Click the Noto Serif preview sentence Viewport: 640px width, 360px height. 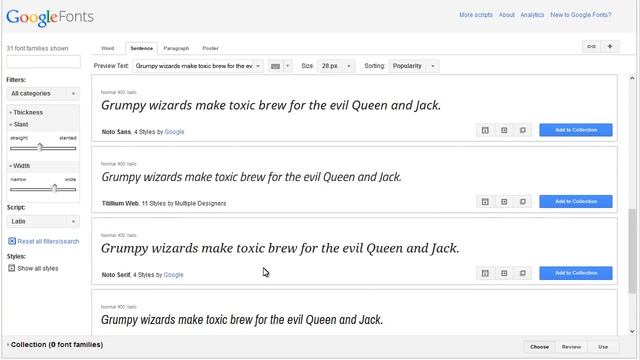click(280, 248)
